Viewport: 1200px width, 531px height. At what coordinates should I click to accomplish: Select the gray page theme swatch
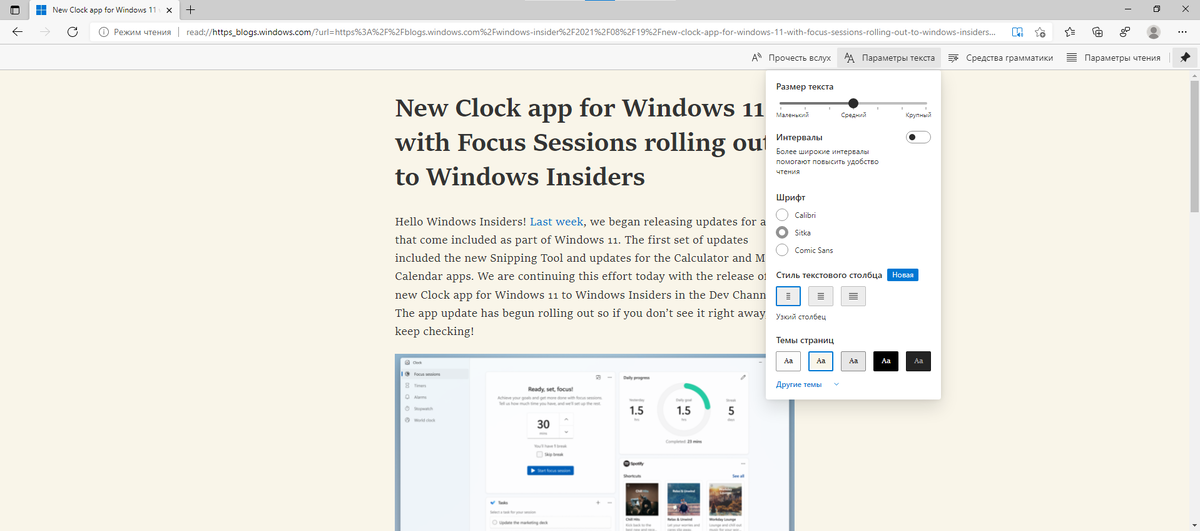pos(853,360)
